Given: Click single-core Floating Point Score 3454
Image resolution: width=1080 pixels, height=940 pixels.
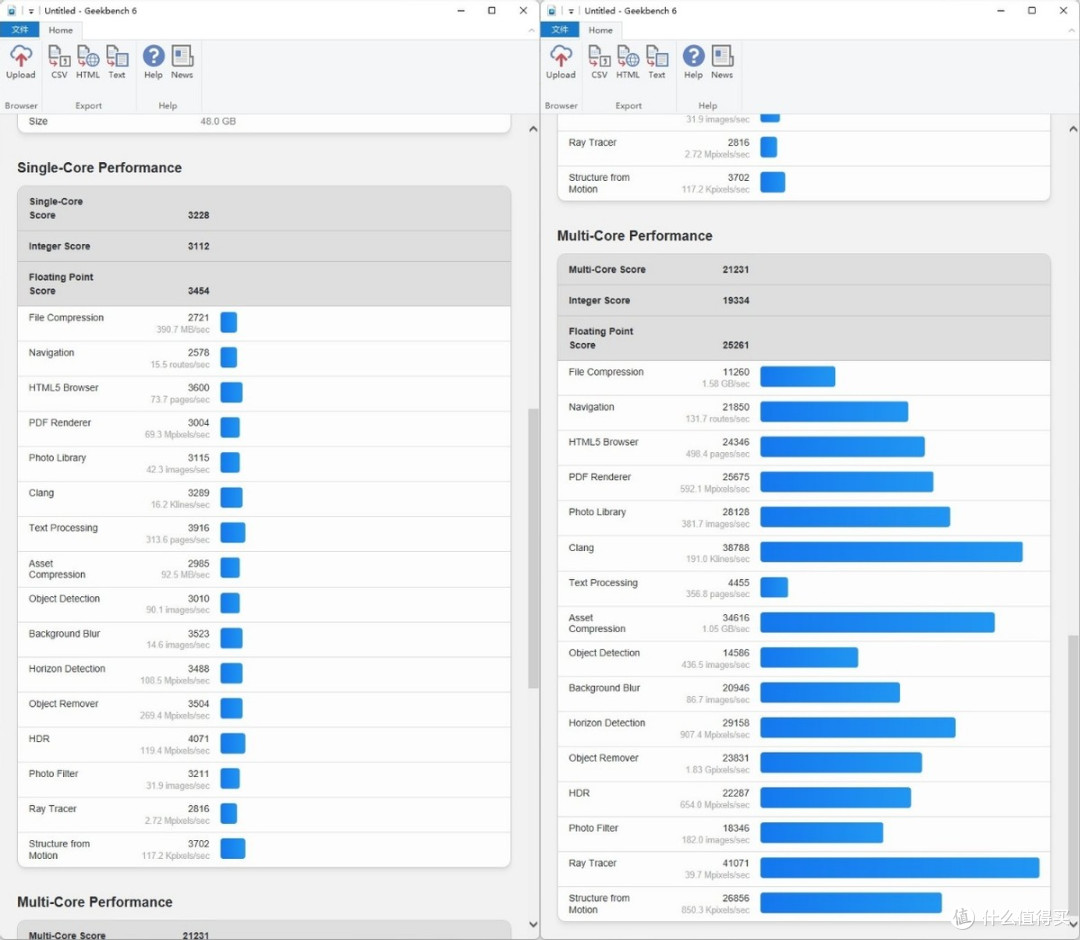Looking at the screenshot, I should coord(198,291).
